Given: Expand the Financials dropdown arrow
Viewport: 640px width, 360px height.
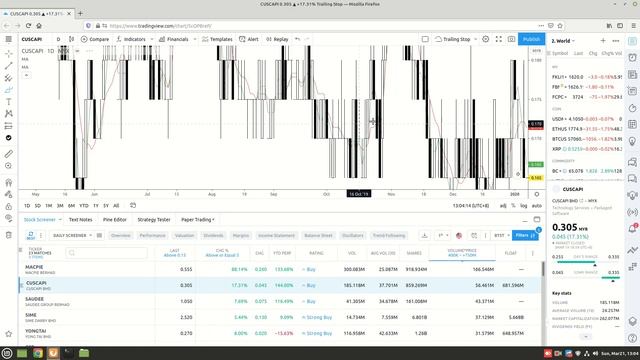Looking at the screenshot, I should pyautogui.click(x=195, y=39).
